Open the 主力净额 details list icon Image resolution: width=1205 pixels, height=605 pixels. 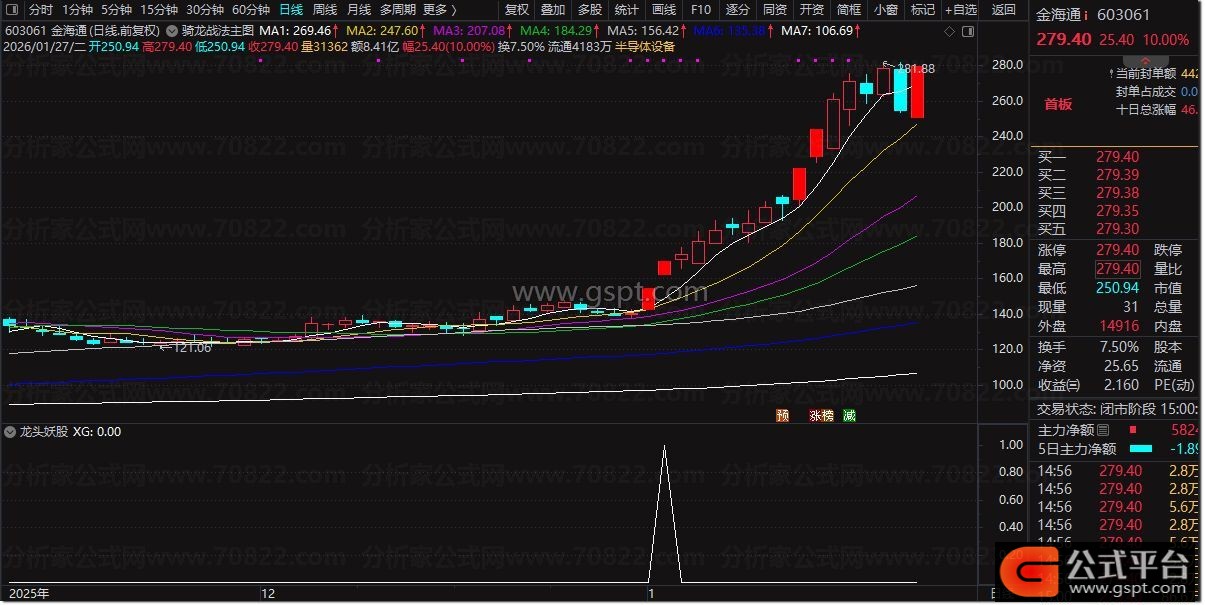[1103, 430]
